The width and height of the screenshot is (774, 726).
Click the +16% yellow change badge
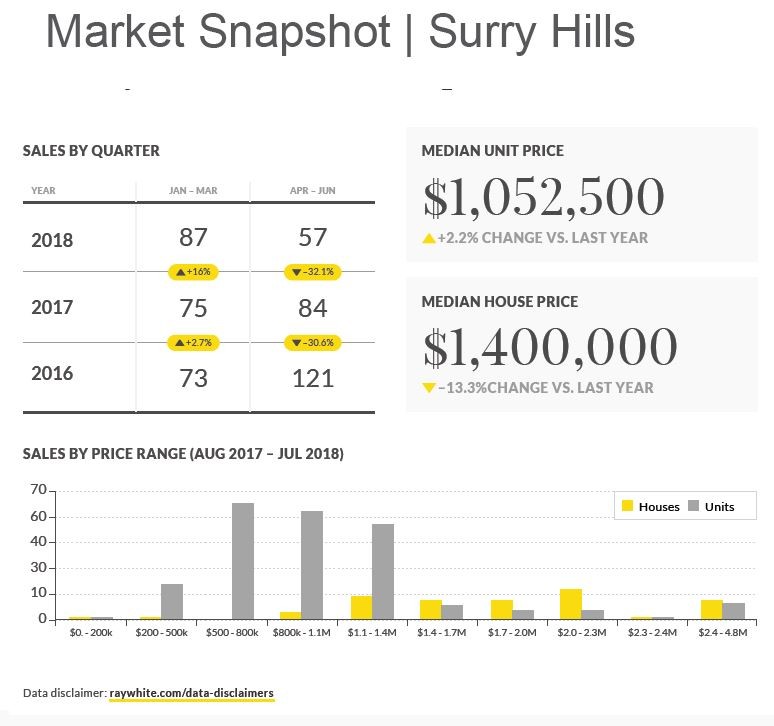coord(193,271)
